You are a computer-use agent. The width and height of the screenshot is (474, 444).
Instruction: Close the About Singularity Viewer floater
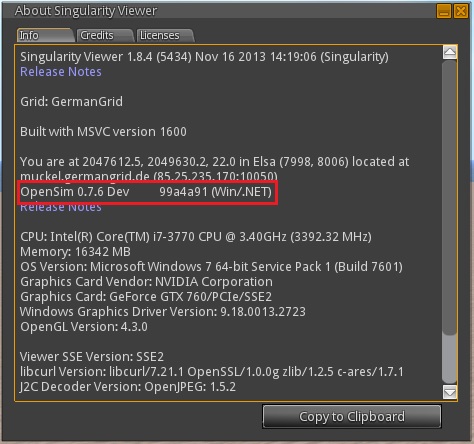click(x=461, y=11)
